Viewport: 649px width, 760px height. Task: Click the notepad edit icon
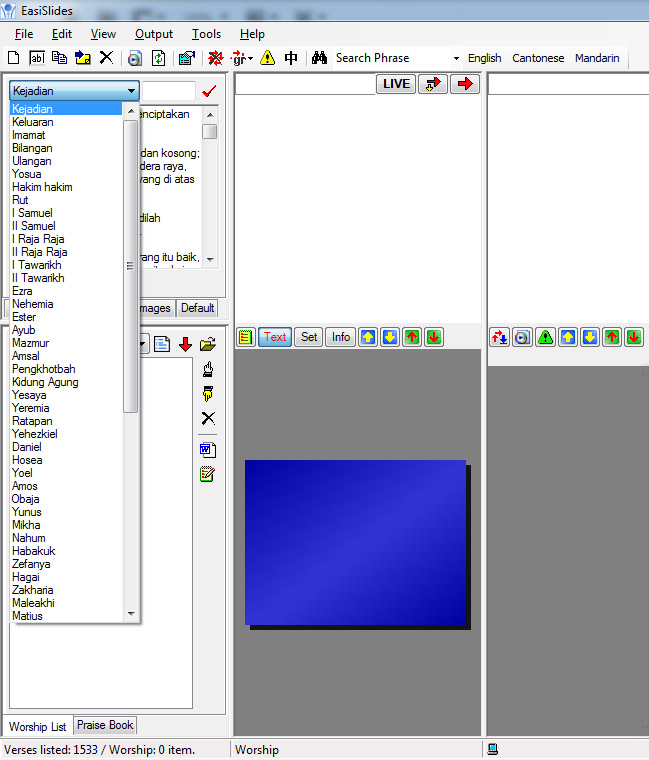tap(207, 474)
